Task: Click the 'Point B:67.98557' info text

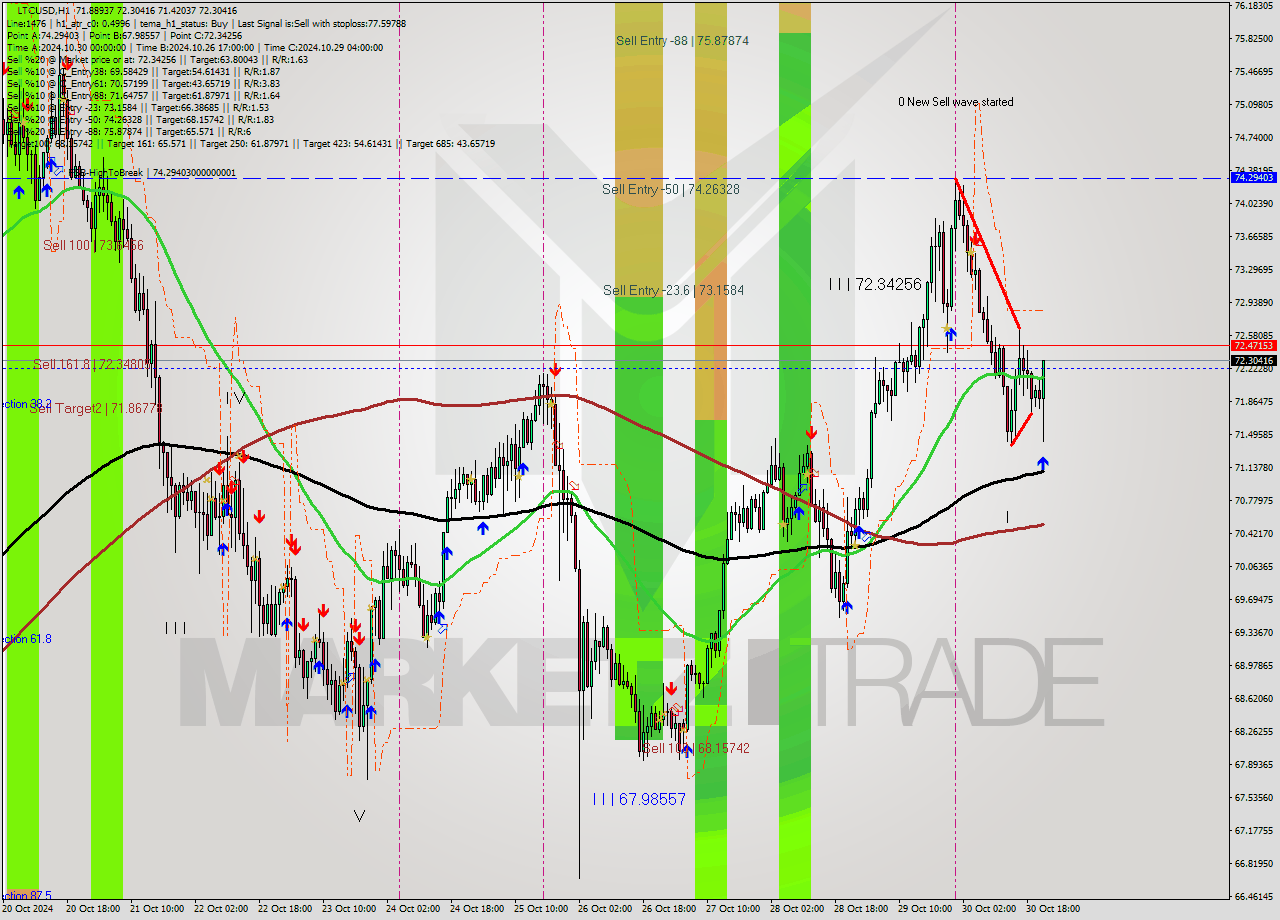Action: [x=127, y=34]
